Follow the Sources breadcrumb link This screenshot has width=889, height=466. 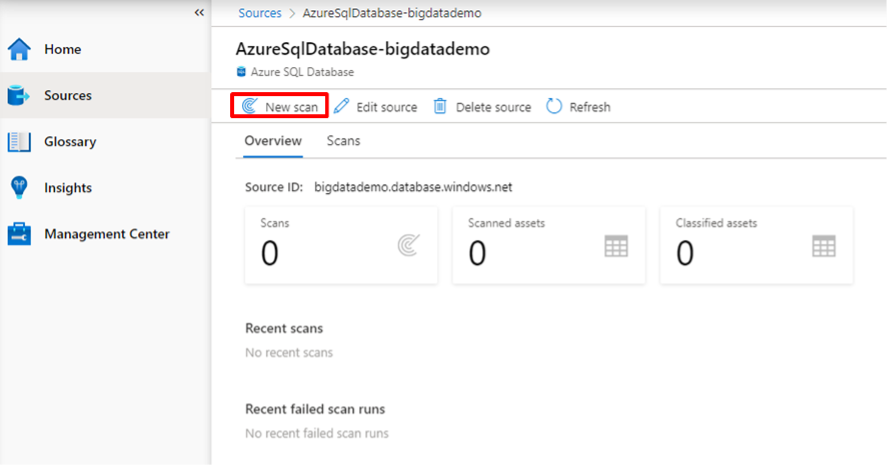coord(260,13)
